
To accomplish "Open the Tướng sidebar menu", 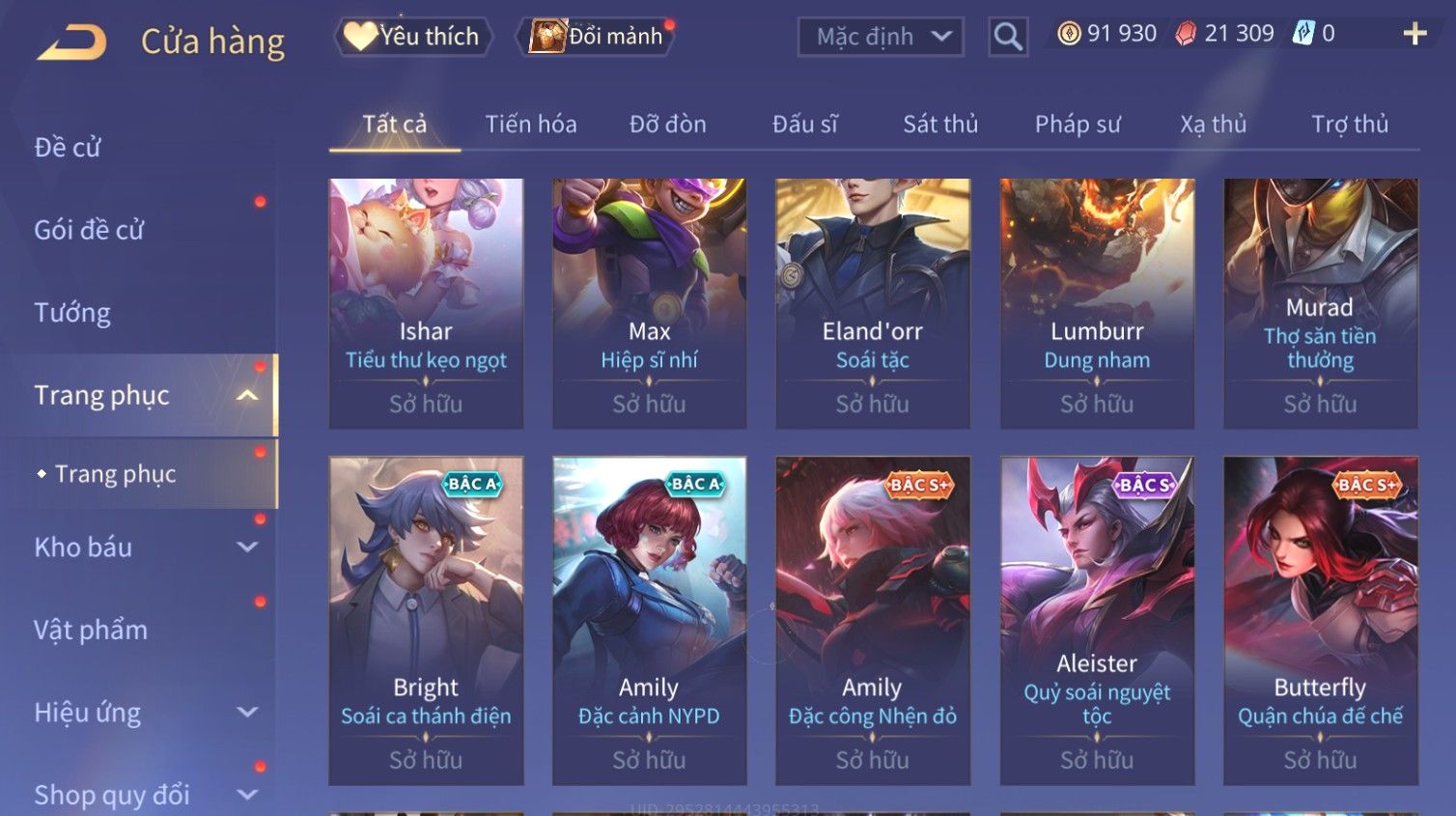I will click(x=72, y=313).
